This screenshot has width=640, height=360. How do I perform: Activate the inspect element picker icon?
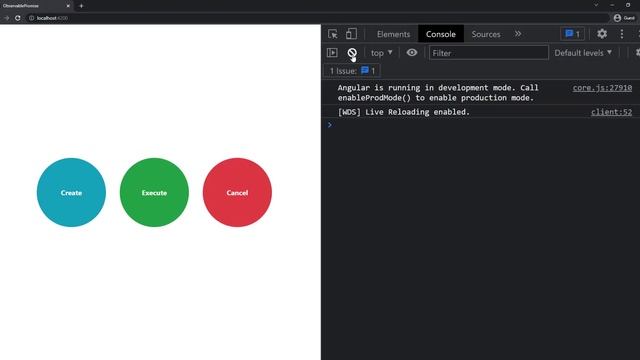[333, 34]
